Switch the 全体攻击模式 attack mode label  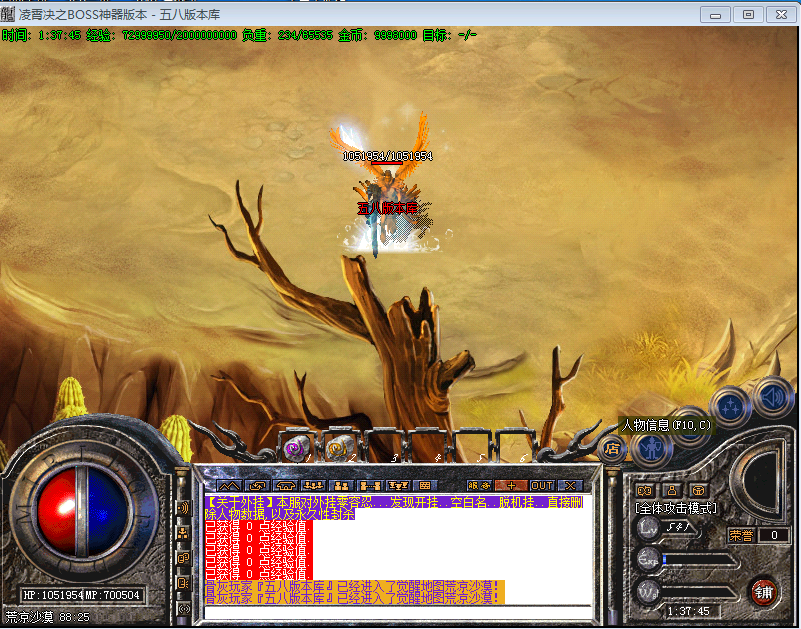pos(676,508)
